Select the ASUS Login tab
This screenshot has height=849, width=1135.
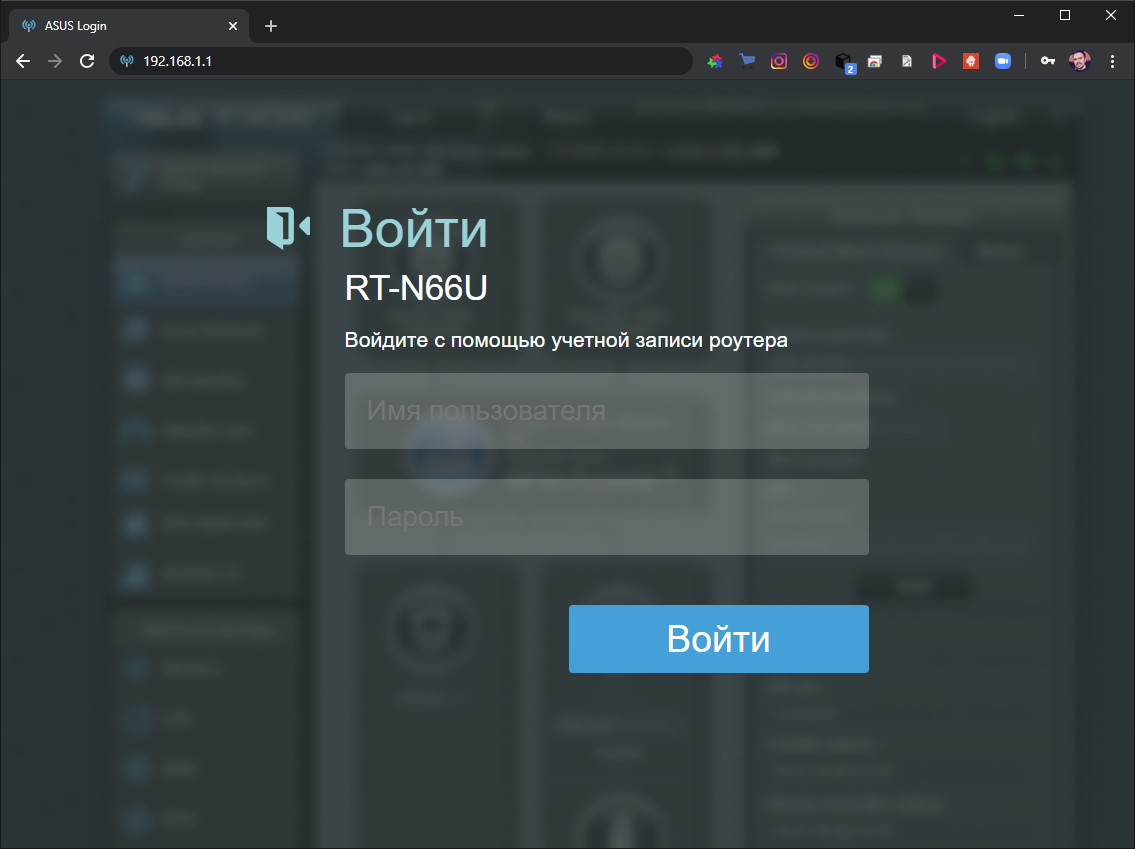129,26
